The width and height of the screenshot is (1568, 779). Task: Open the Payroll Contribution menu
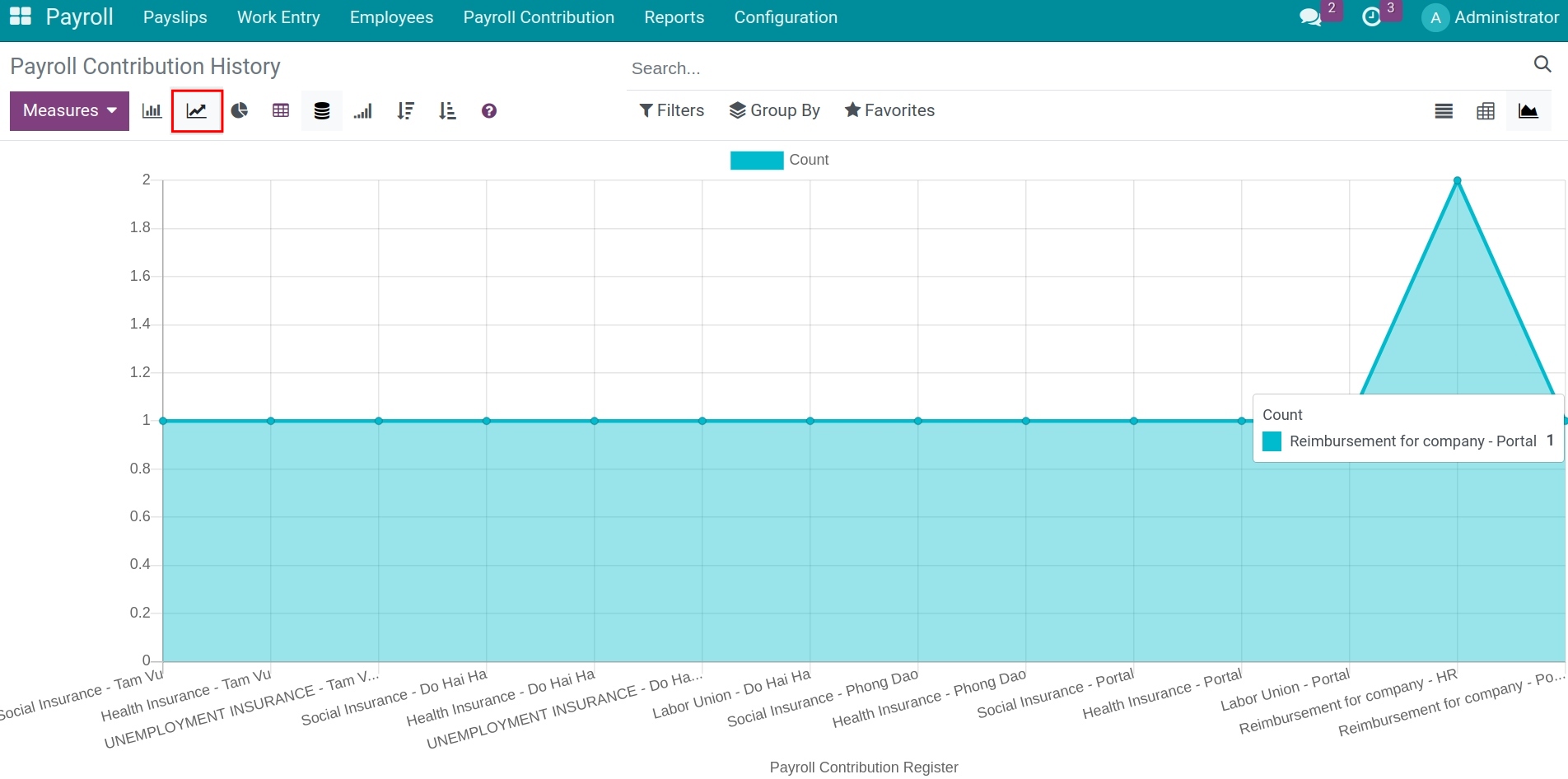tap(538, 16)
